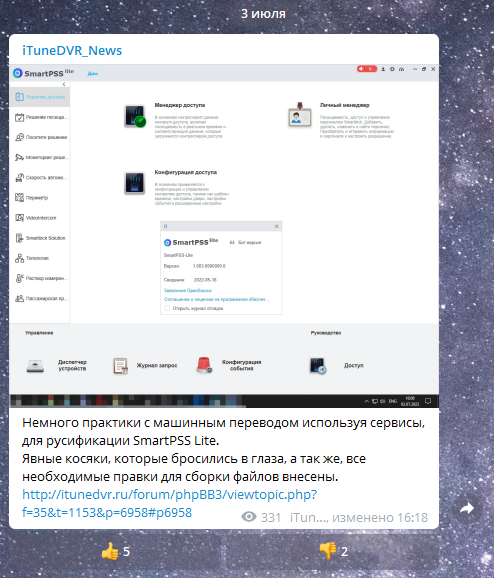Collapse the left sidebar with chevron

pyautogui.click(x=64, y=84)
